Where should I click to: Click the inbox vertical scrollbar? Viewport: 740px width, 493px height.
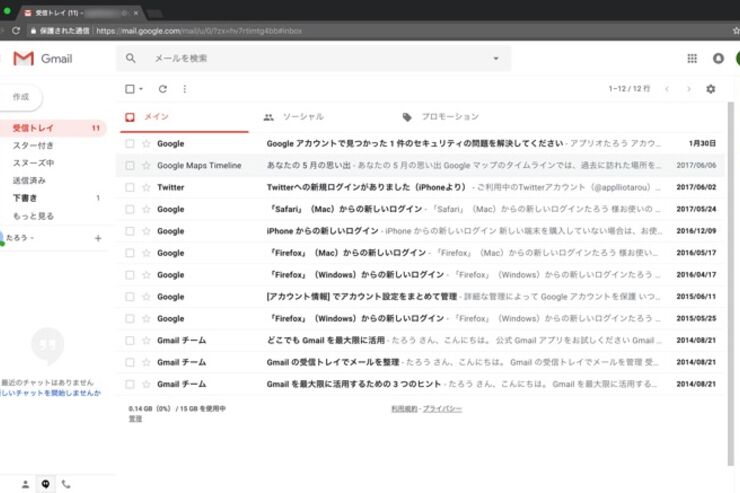(731, 283)
